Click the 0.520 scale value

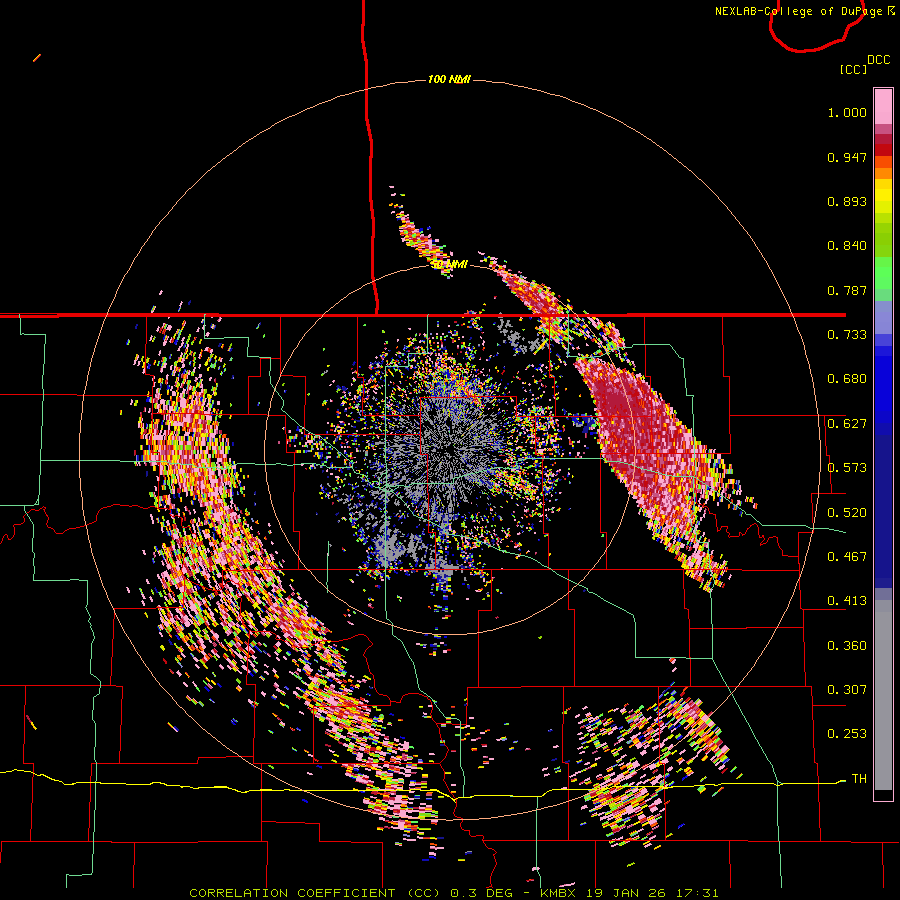click(847, 513)
